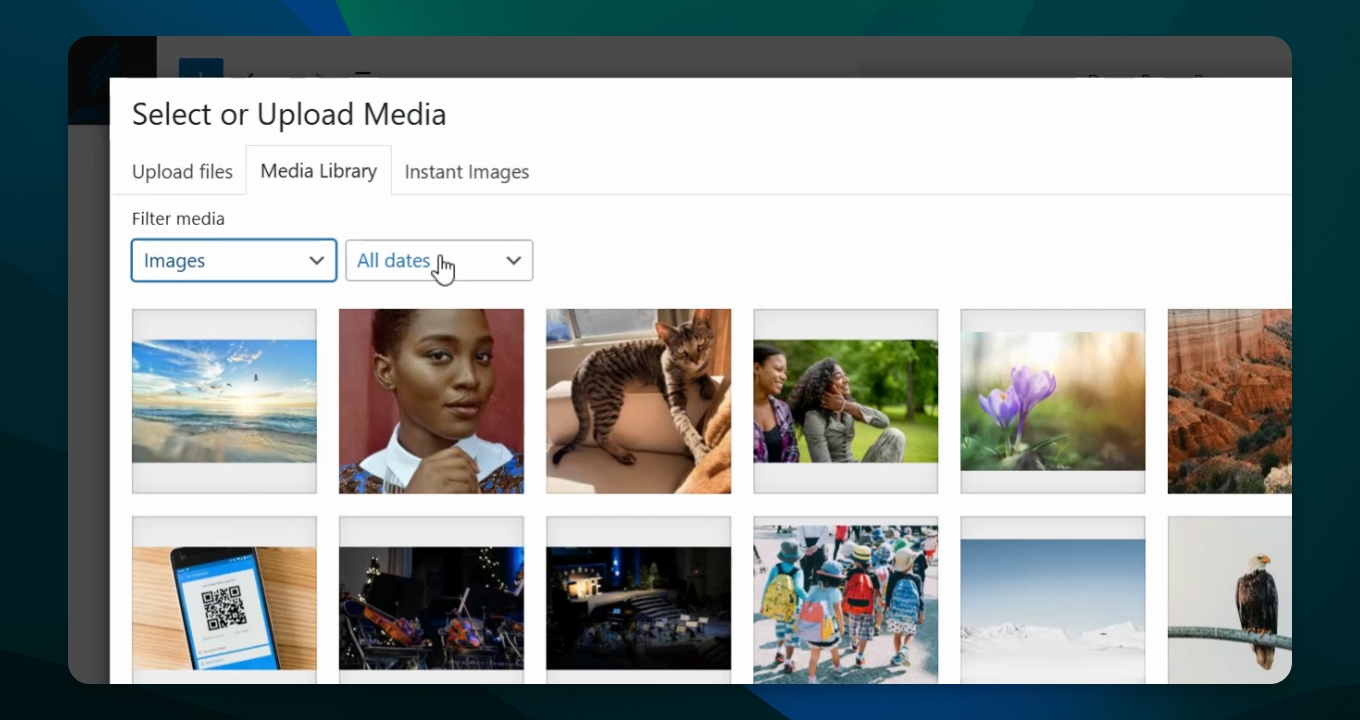
Task: Pick the snowy mountain landscape thumbnail
Action: 1053,600
